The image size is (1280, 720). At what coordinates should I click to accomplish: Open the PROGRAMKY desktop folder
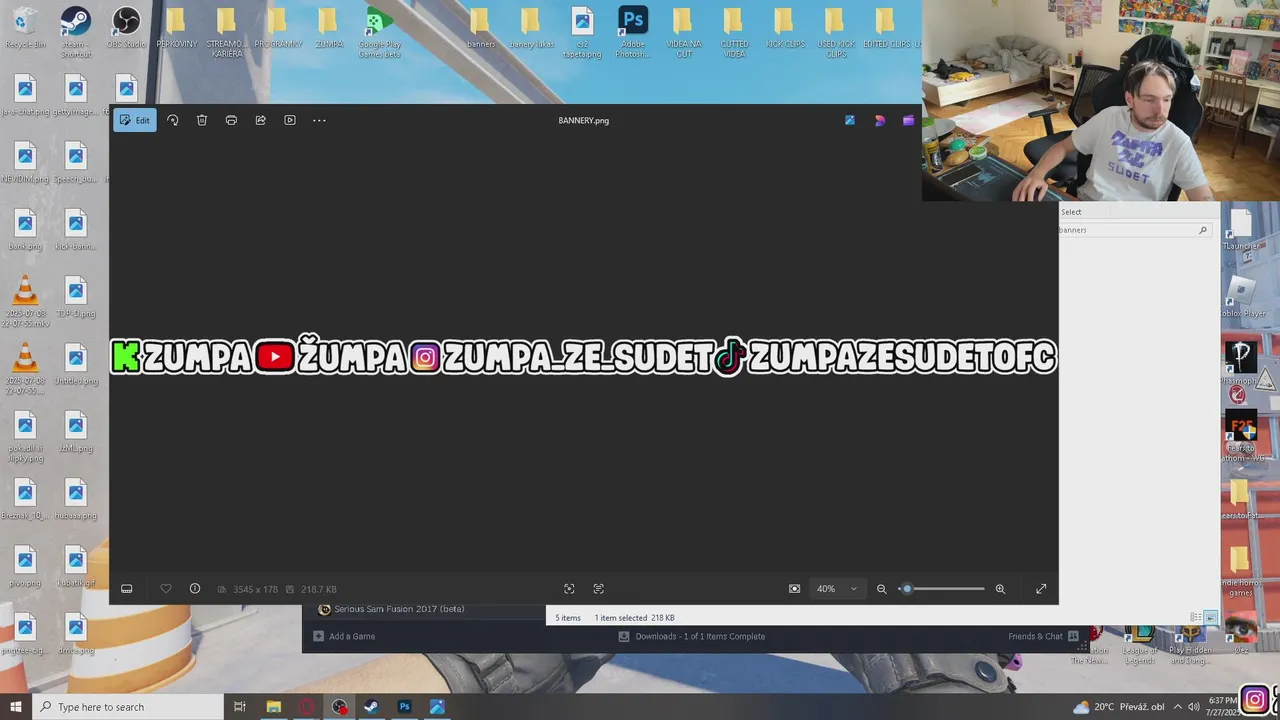(x=278, y=28)
